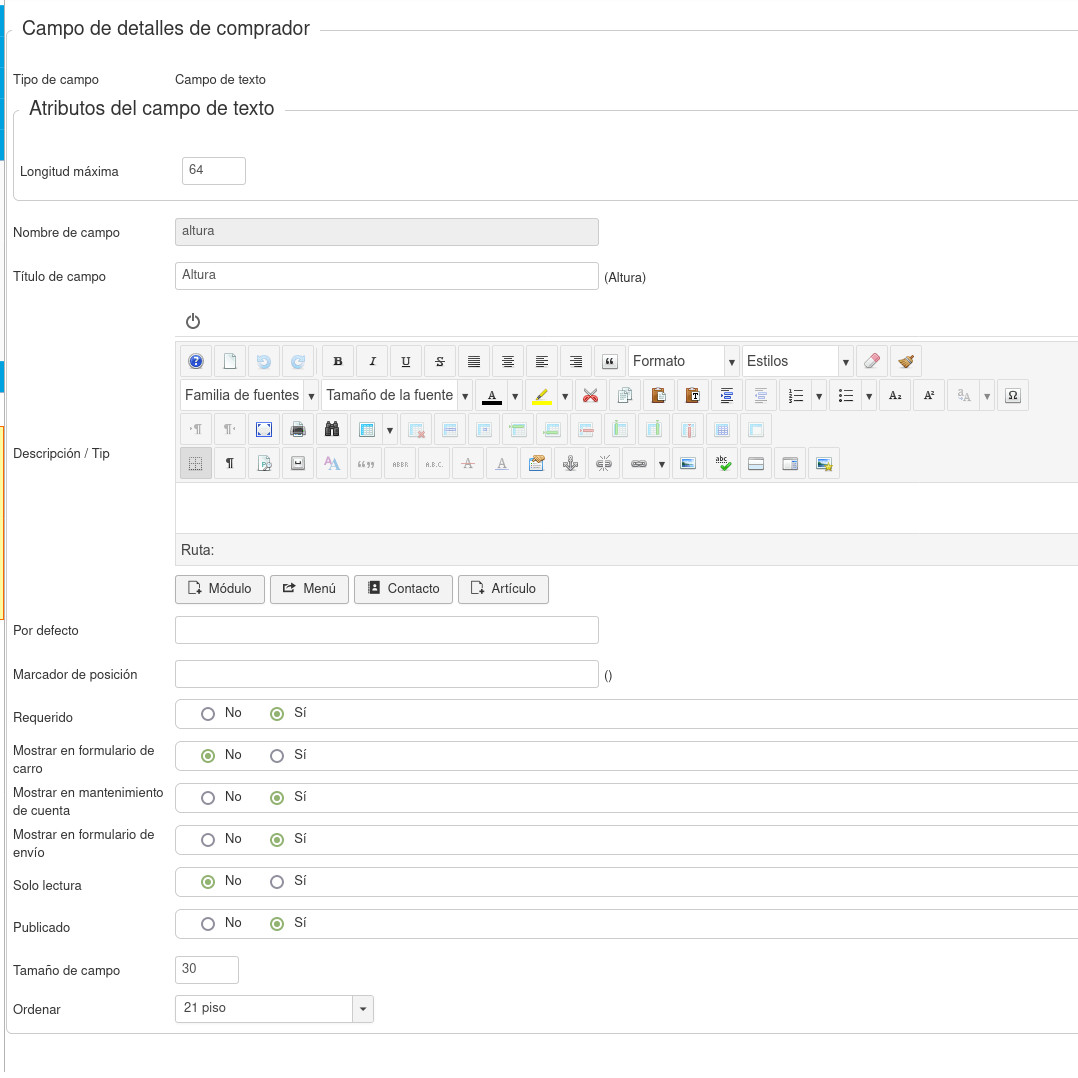Click the editor help icon
Screen dimensions: 1078x1078
[196, 361]
